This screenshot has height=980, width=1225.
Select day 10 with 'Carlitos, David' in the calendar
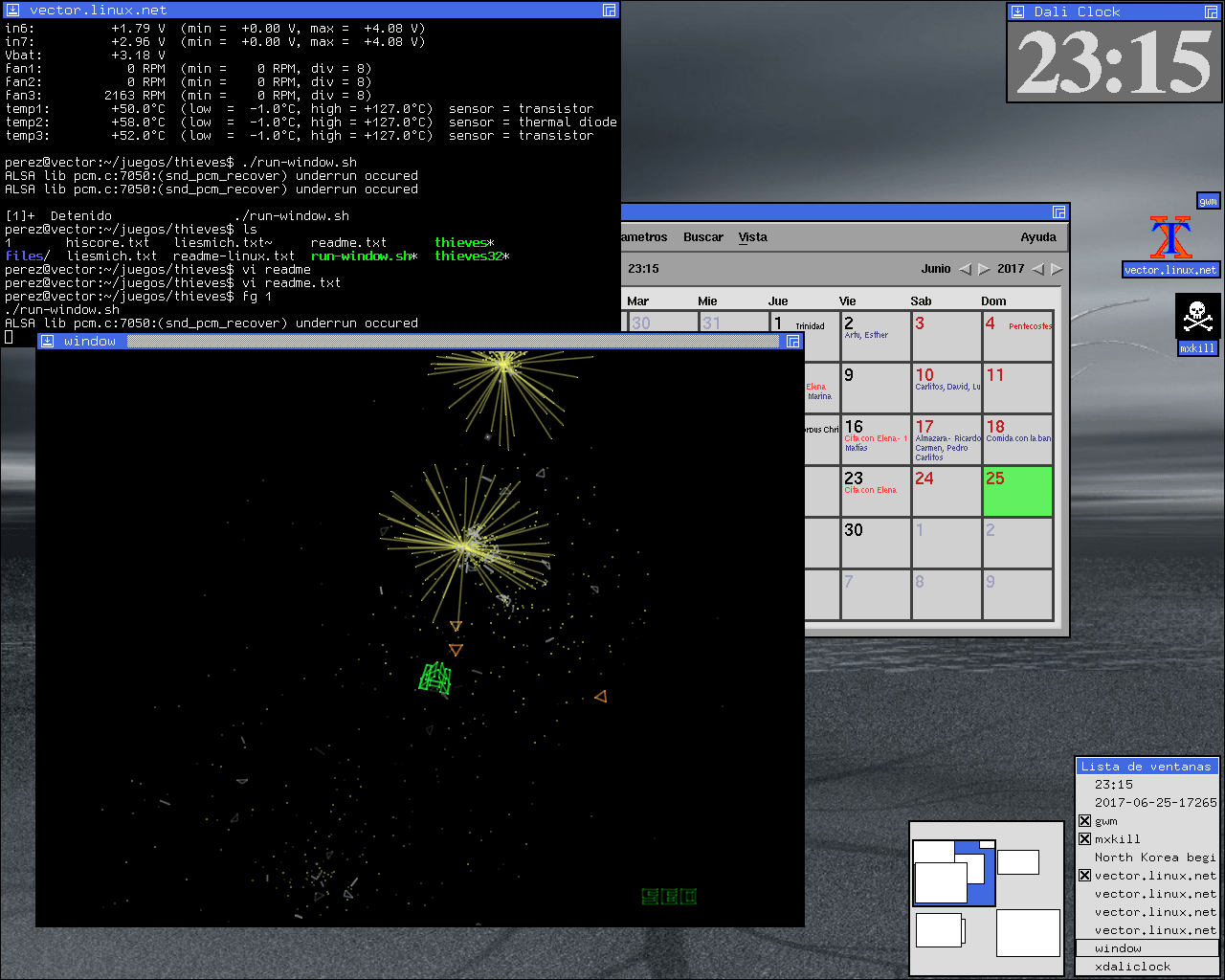[947, 388]
